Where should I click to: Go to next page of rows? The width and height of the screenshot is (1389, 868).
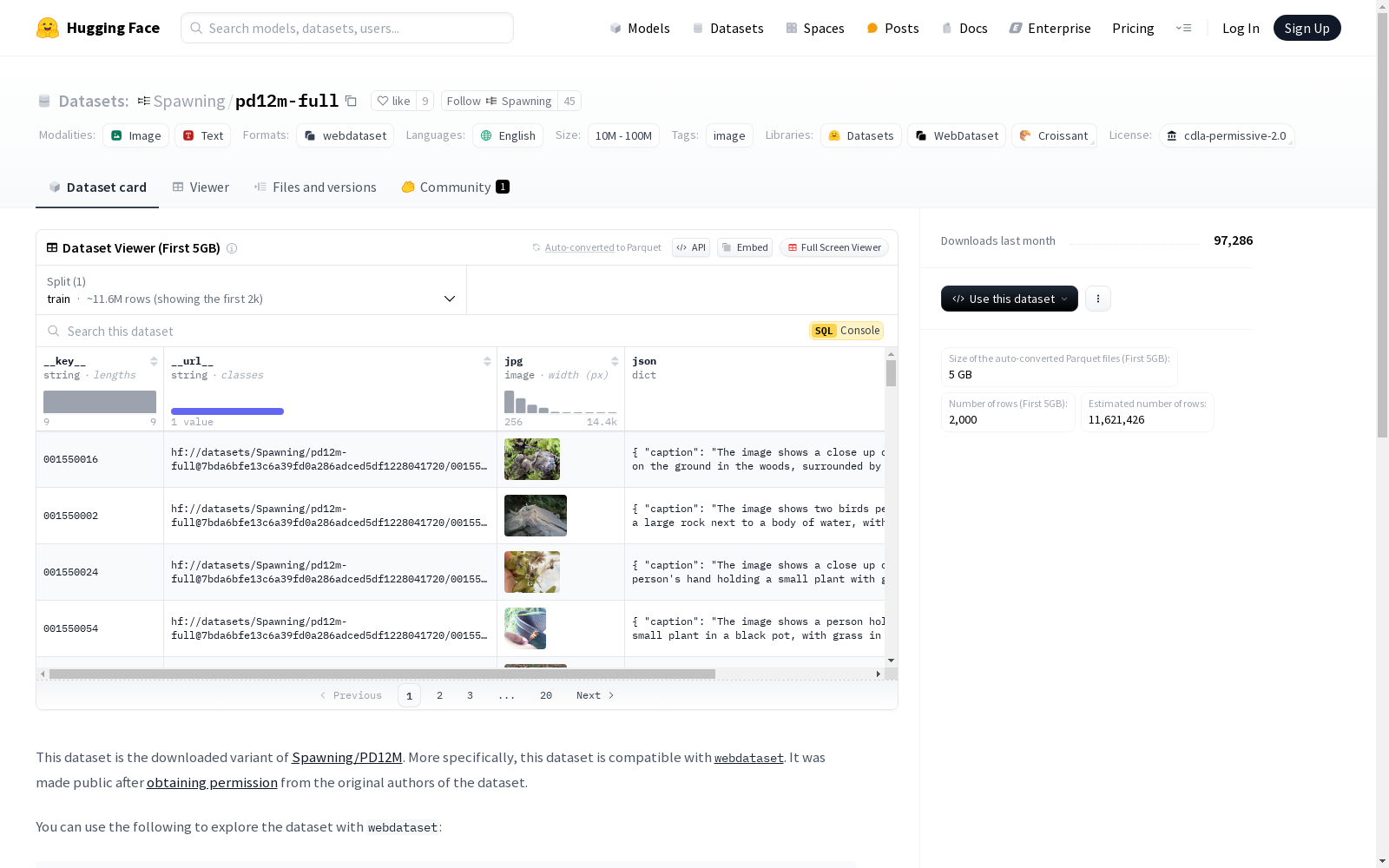[x=596, y=695]
